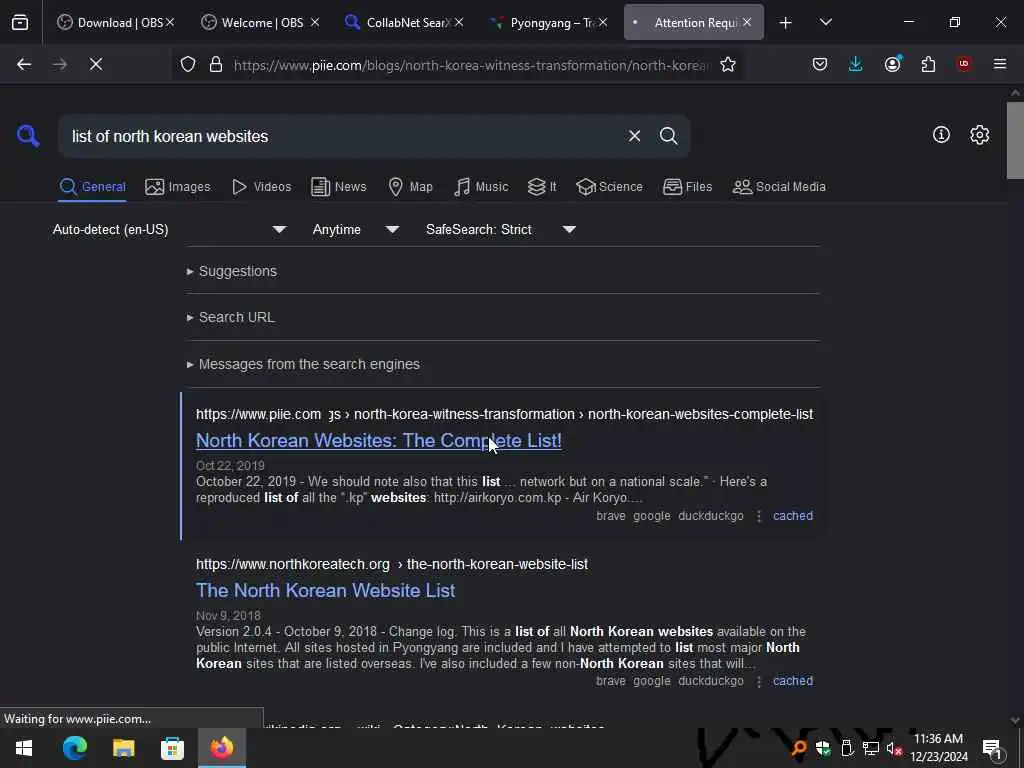The image size is (1024, 768).
Task: Open the SafeSearch Strict dropdown
Action: (x=500, y=229)
